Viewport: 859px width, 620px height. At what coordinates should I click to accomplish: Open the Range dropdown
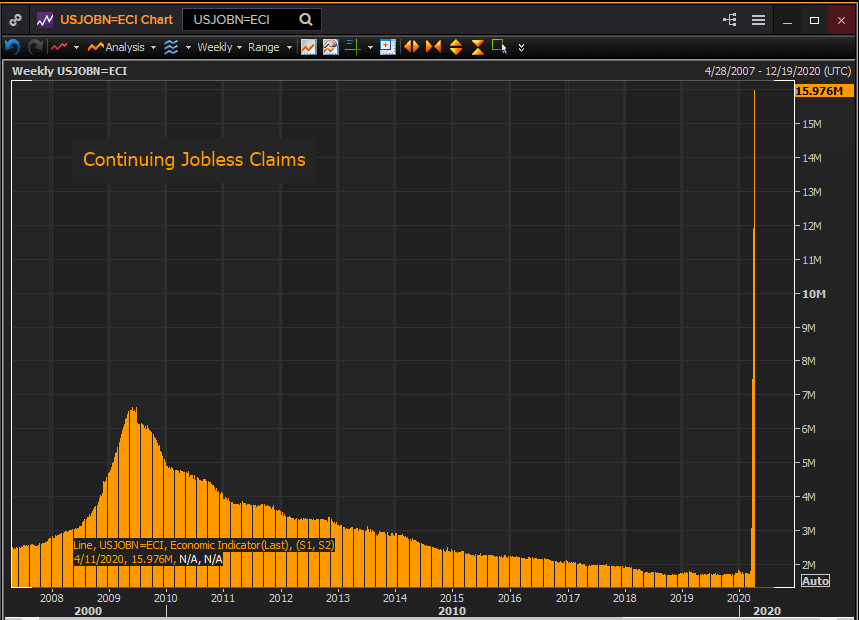coord(270,47)
